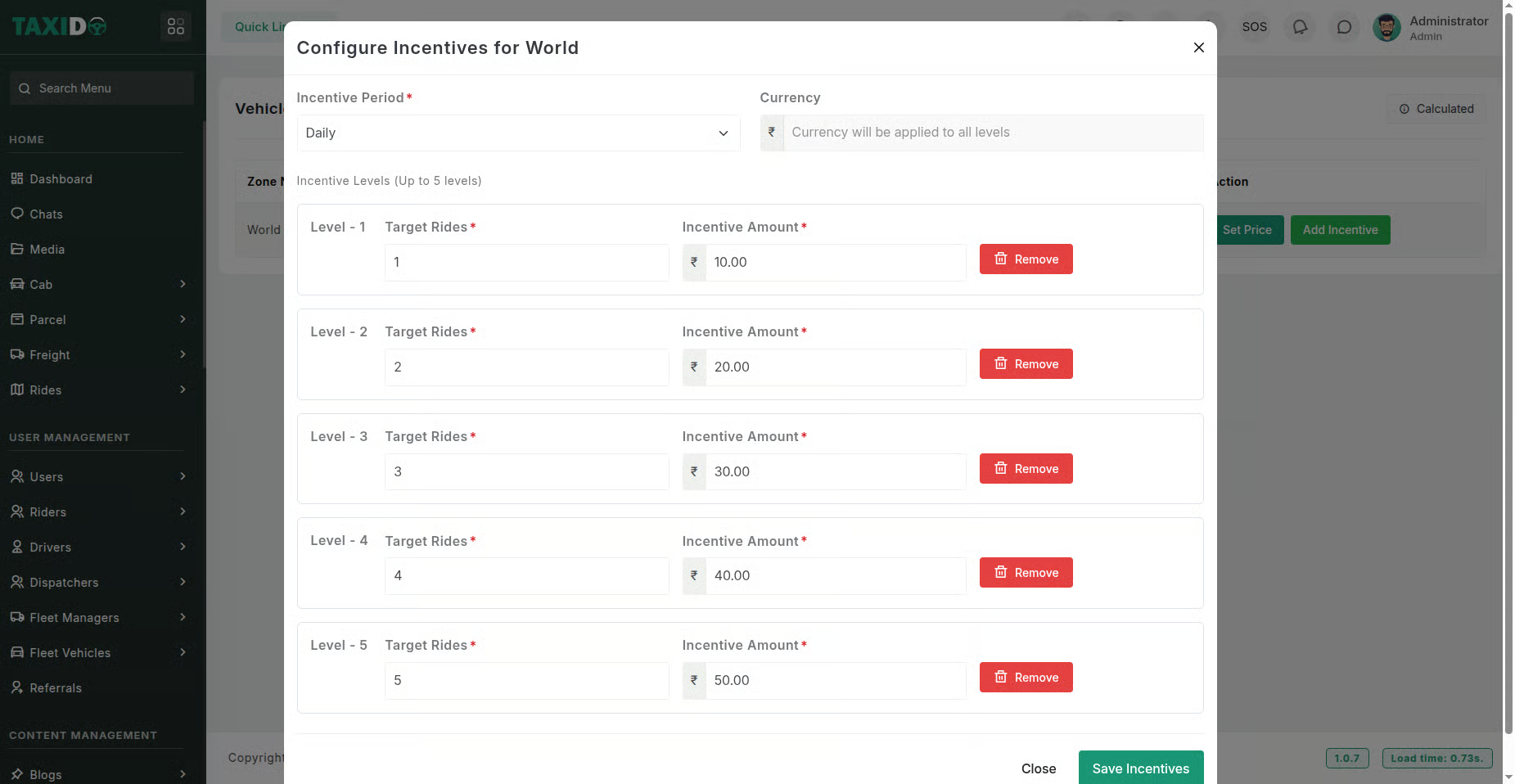Click the grid icon beside the Taxido logo

click(176, 26)
